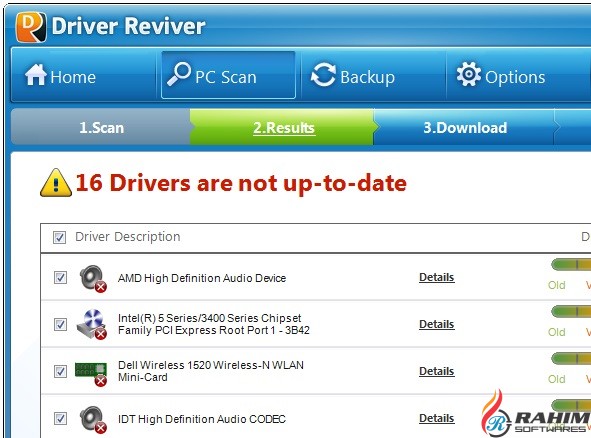The height and width of the screenshot is (438, 591).
Task: Switch to the PC Scan tab
Action: coord(228,75)
